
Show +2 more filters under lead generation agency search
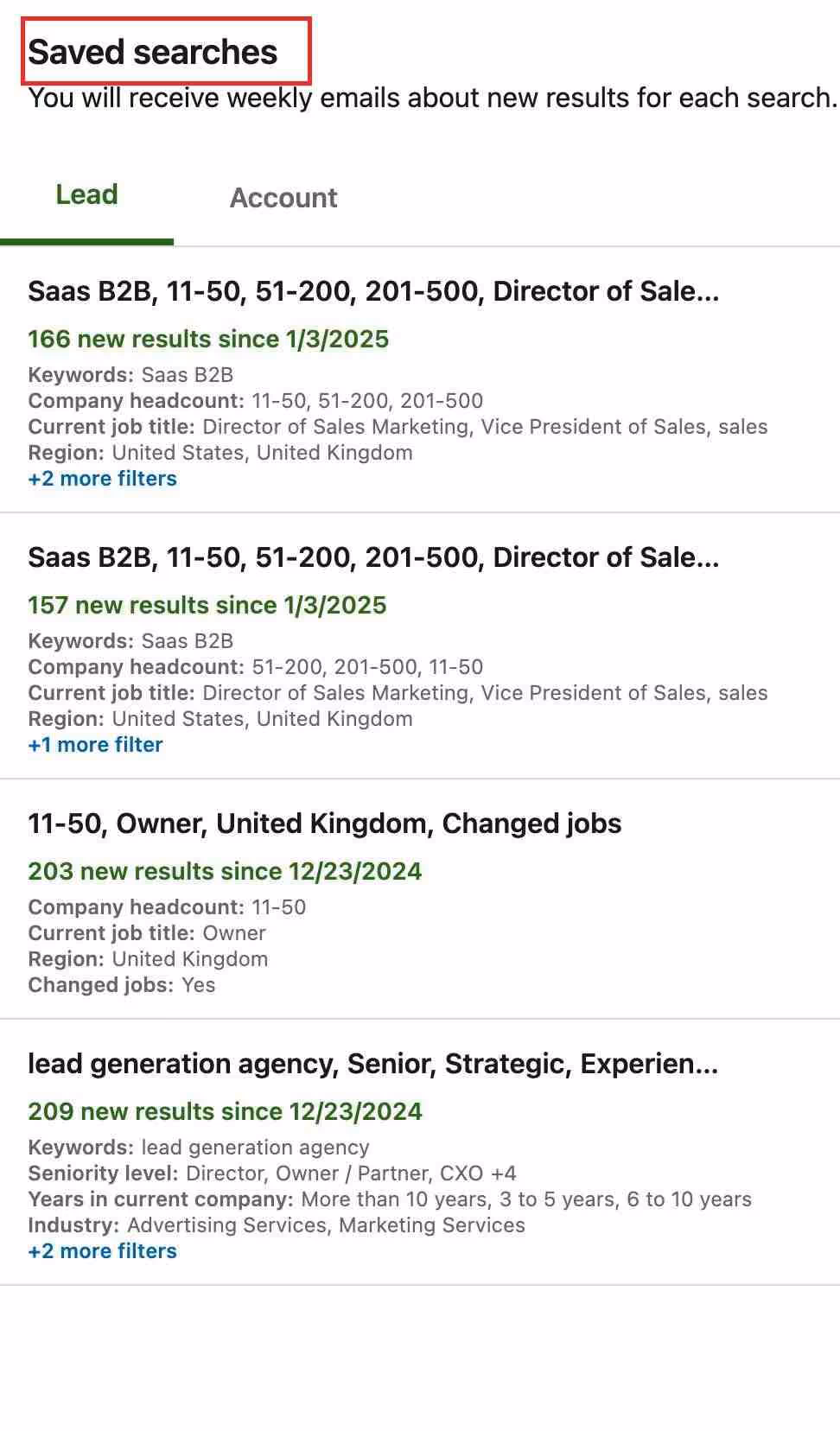pyautogui.click(x=102, y=1250)
